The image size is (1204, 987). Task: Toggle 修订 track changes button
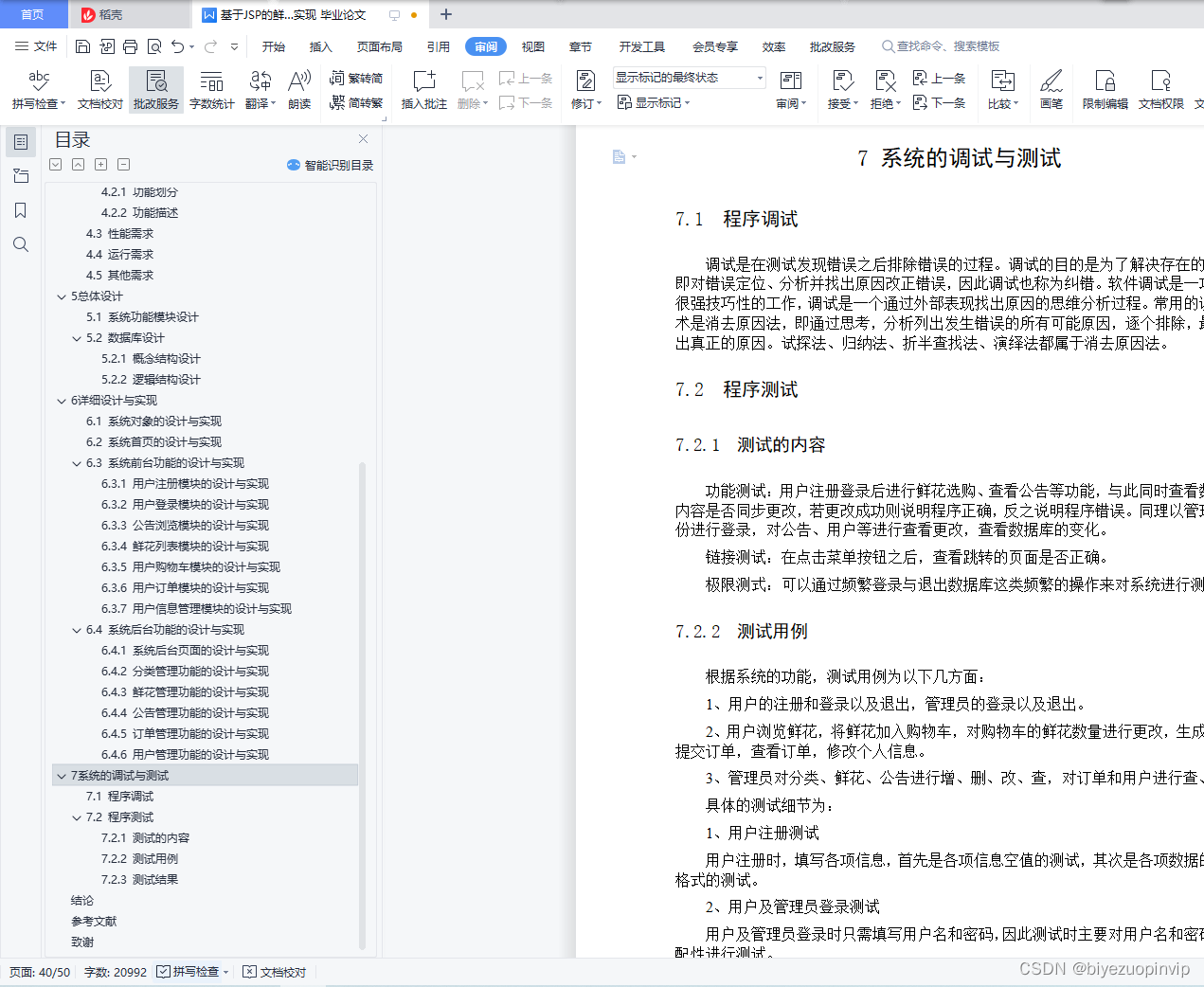pos(586,90)
